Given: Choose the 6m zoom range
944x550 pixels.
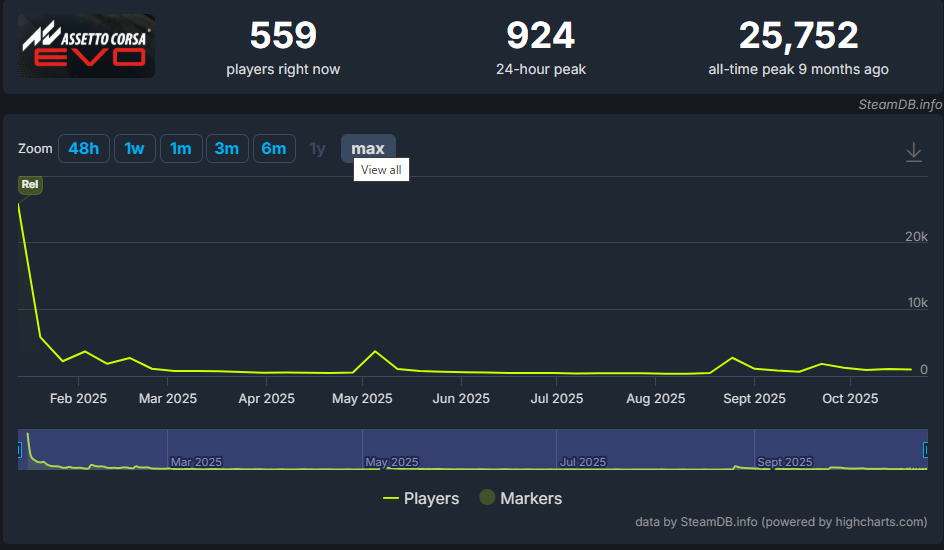Looking at the screenshot, I should point(274,149).
